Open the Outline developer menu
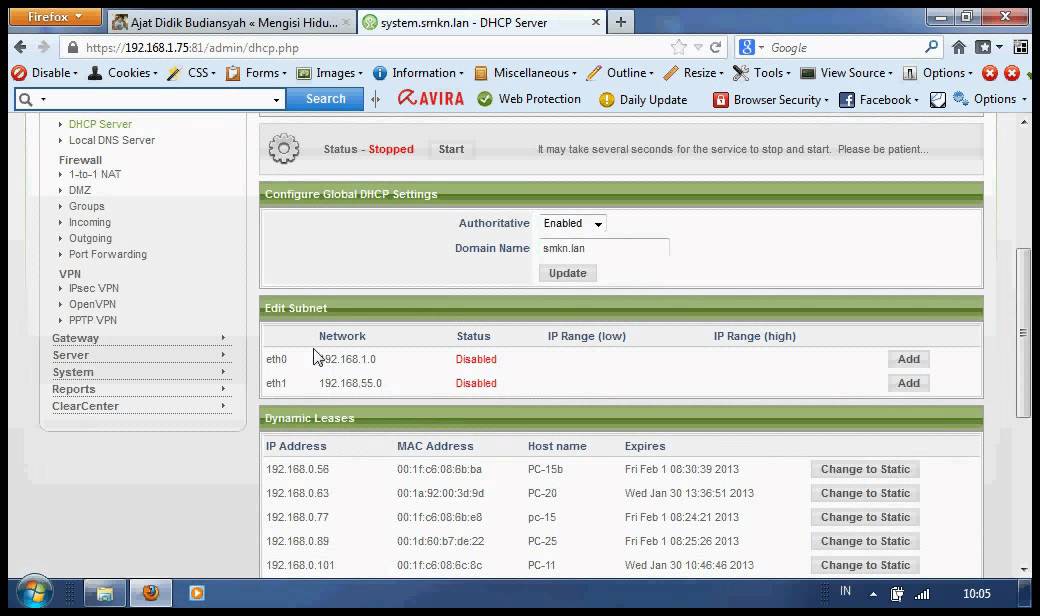Viewport: 1040px width, 616px height. [x=620, y=73]
